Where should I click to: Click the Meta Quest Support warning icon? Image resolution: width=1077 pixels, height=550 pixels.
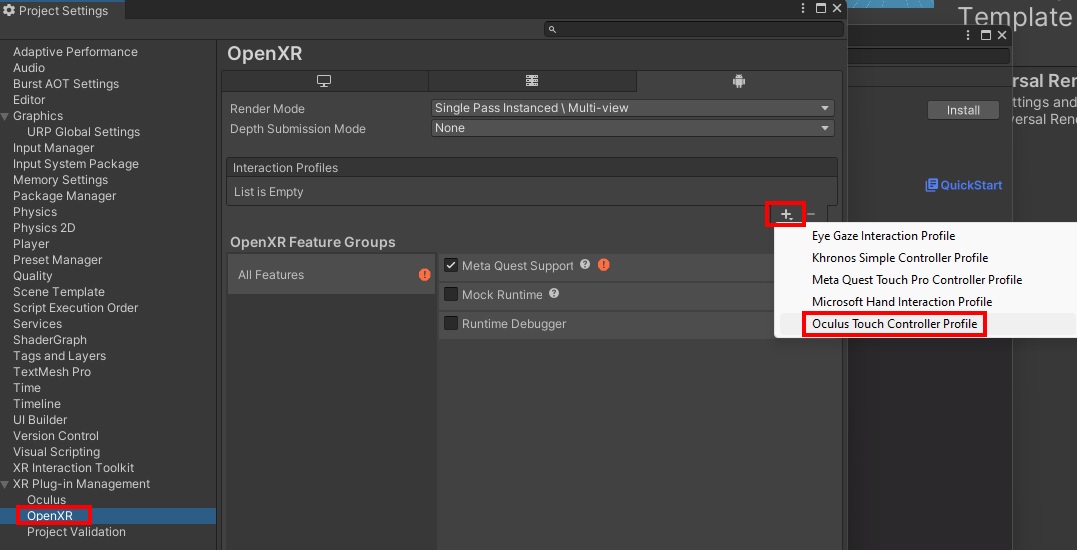click(x=603, y=265)
